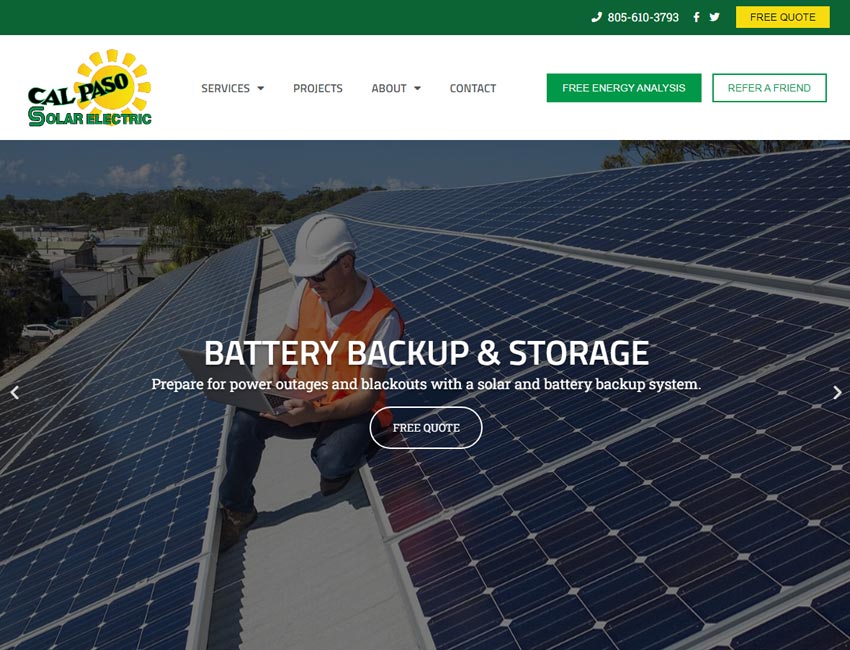
Task: Request a Free Energy Analysis
Action: click(623, 88)
